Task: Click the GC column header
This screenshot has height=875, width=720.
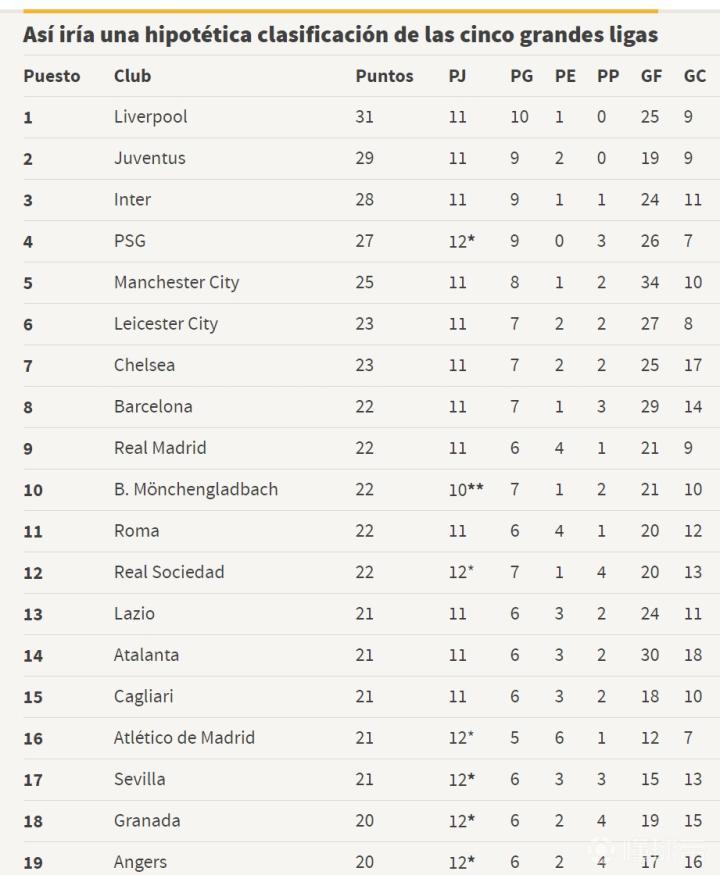Action: point(694,76)
